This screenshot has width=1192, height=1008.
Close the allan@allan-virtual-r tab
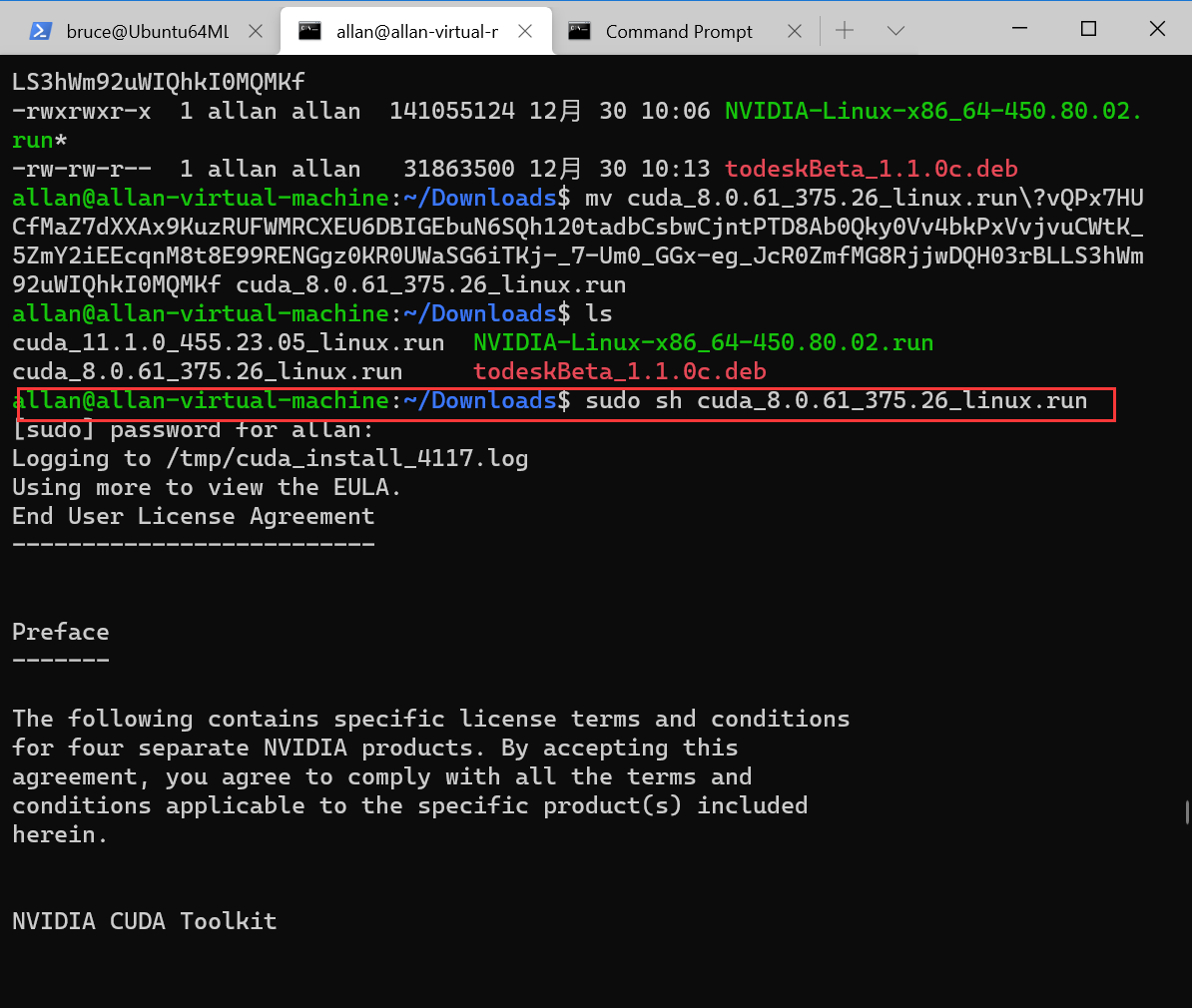click(524, 31)
